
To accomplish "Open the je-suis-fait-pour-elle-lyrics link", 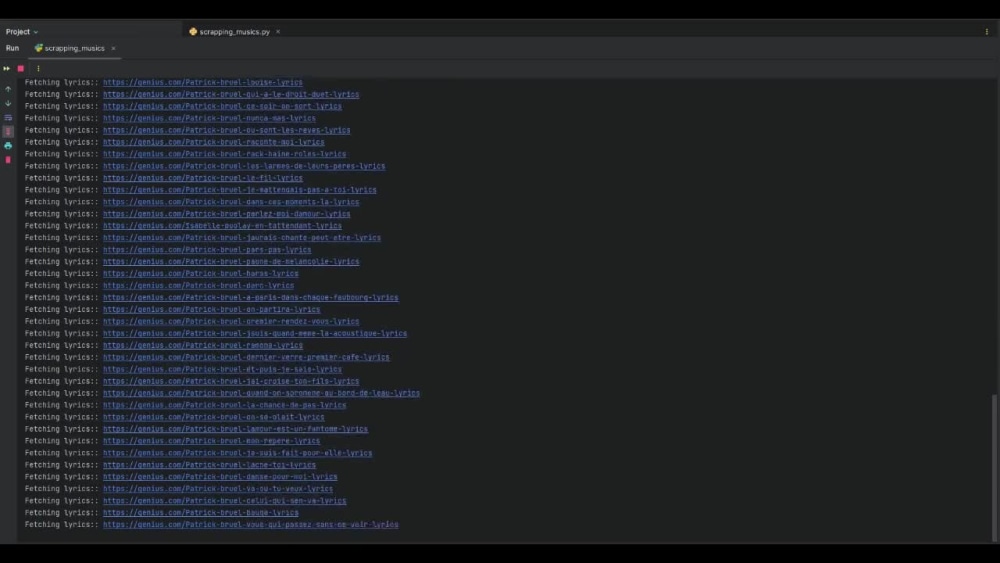I will tap(237, 453).
